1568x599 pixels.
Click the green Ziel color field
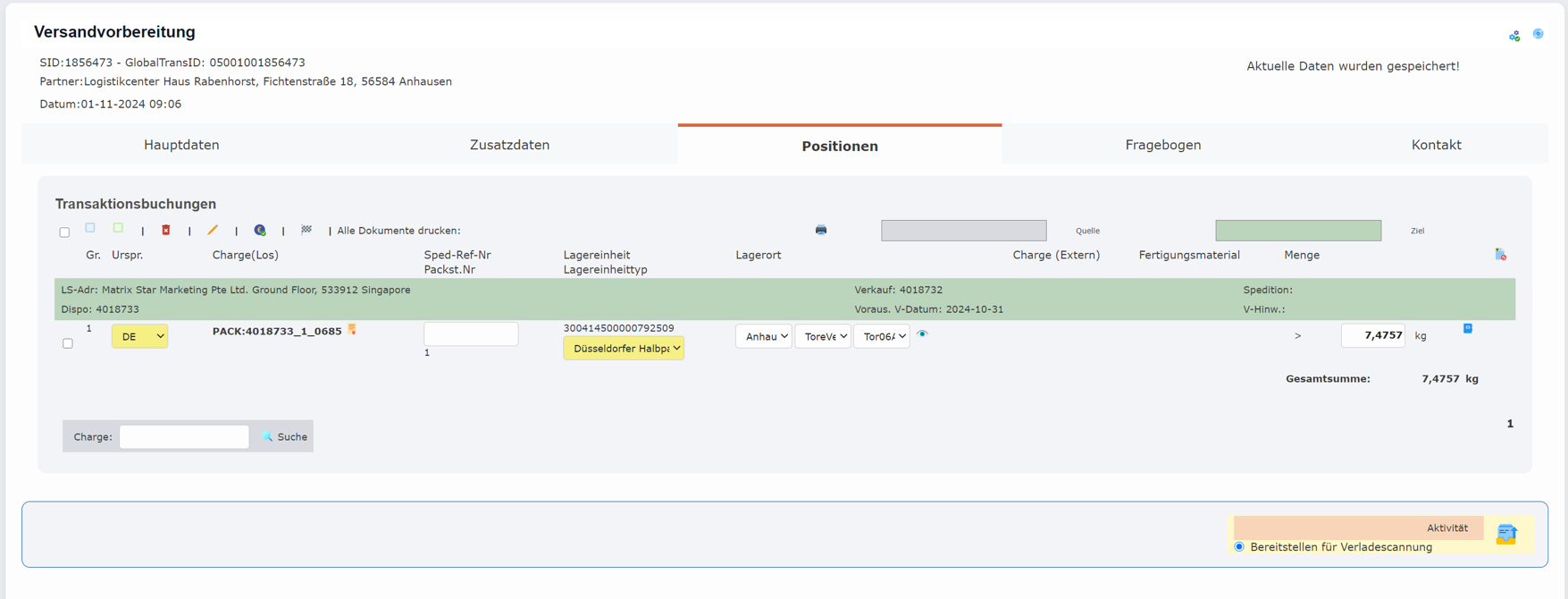tap(1297, 231)
